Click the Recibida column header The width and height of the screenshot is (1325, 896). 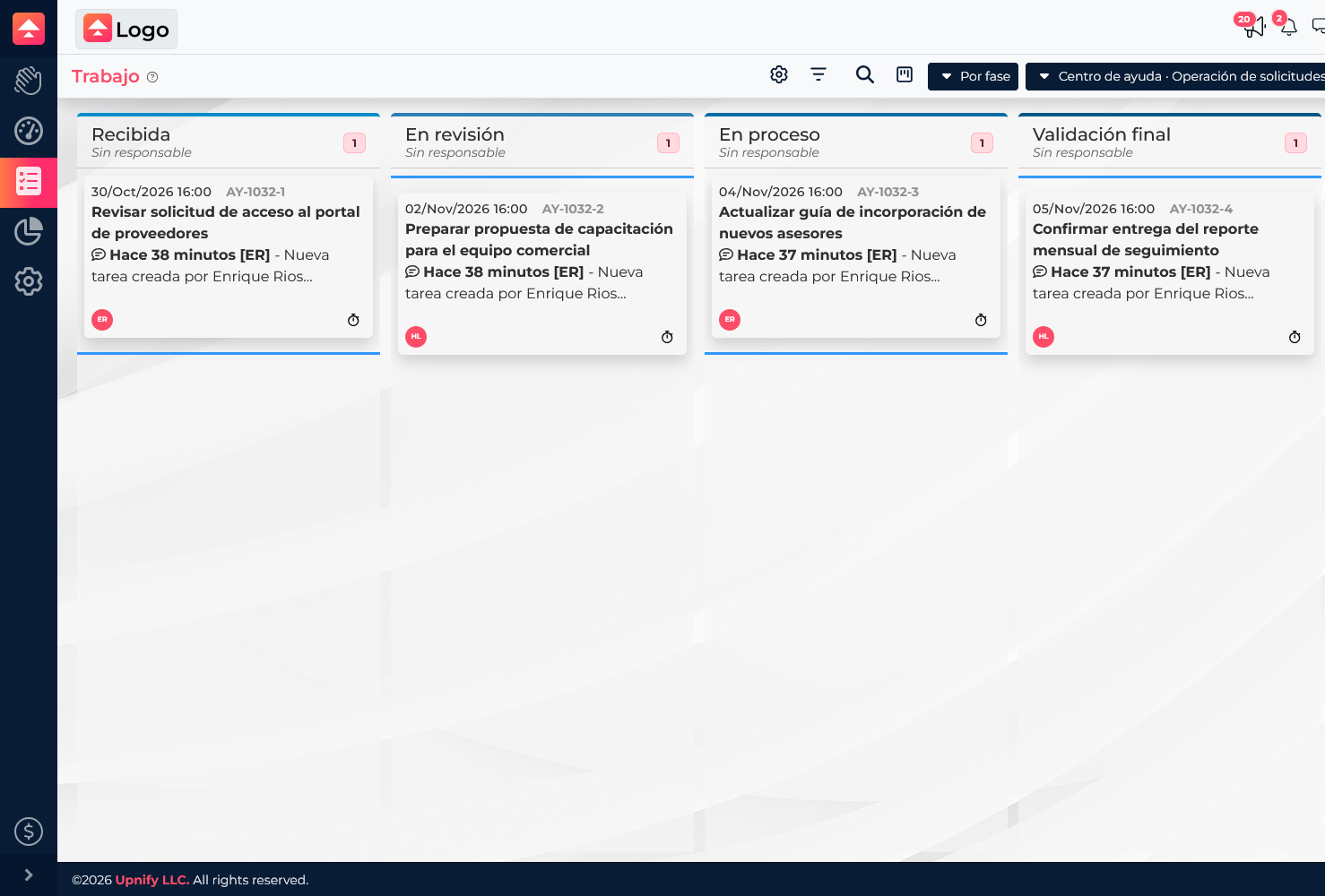[229, 142]
